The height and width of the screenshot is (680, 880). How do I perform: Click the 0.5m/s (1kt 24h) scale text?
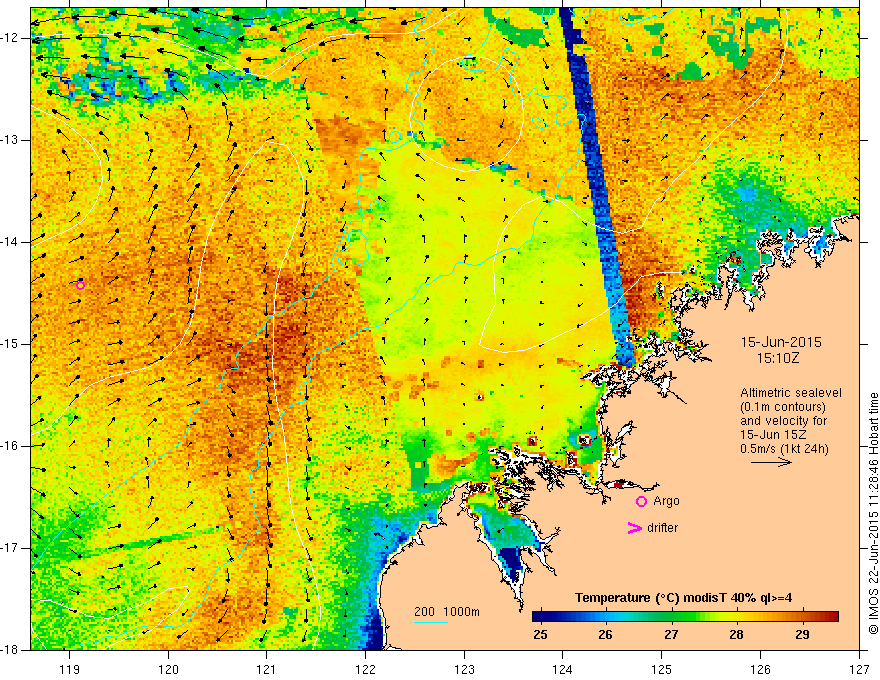(785, 448)
